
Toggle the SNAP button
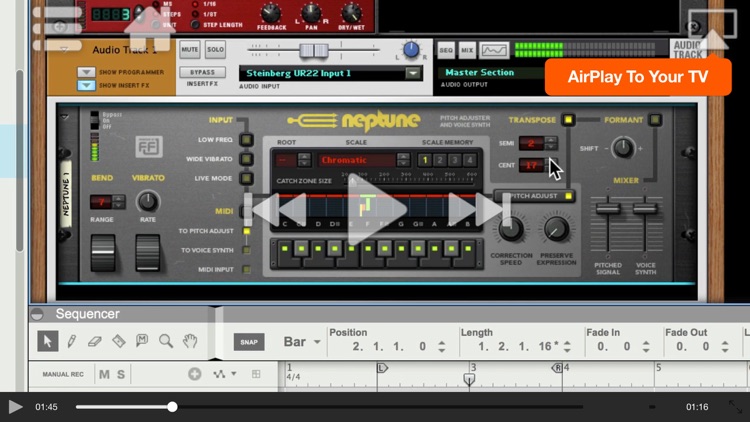pos(249,342)
